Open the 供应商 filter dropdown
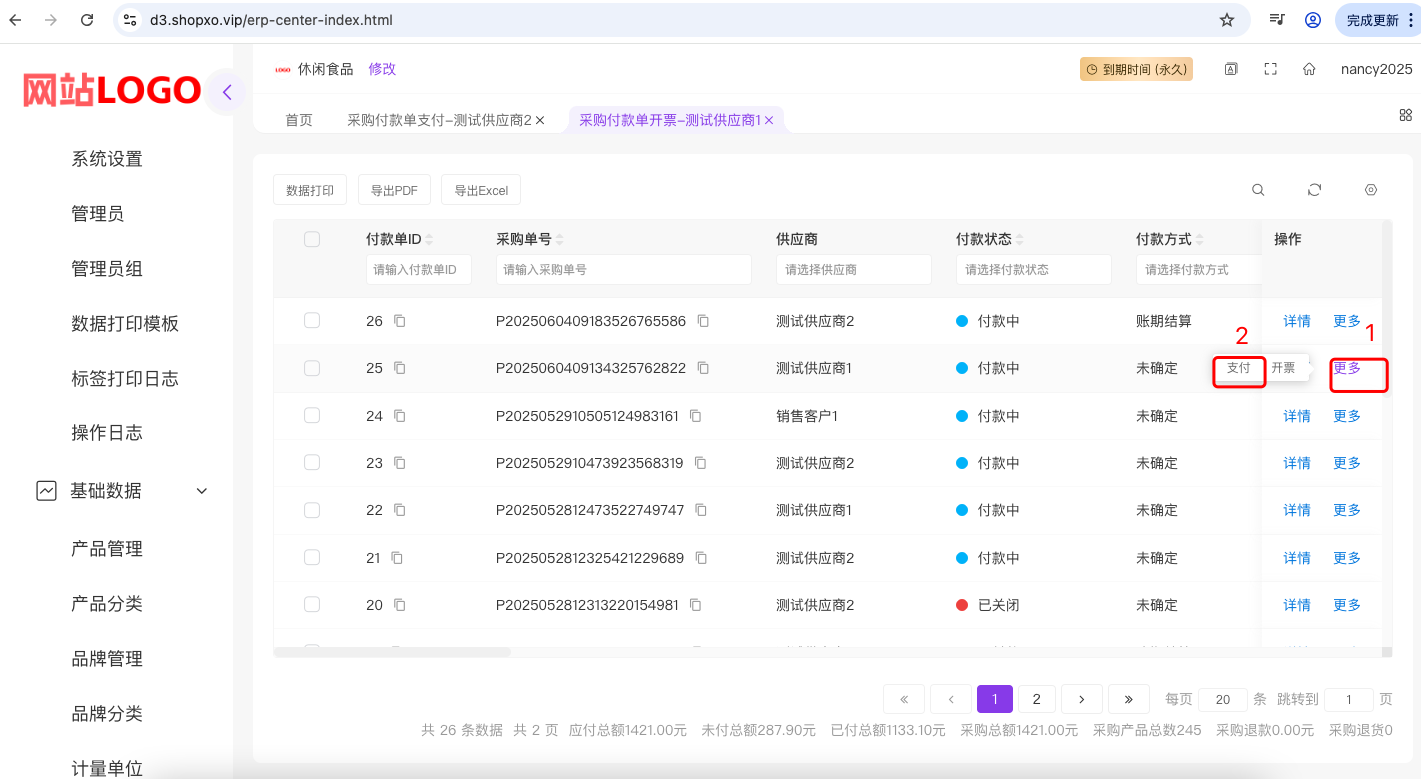 click(x=853, y=270)
